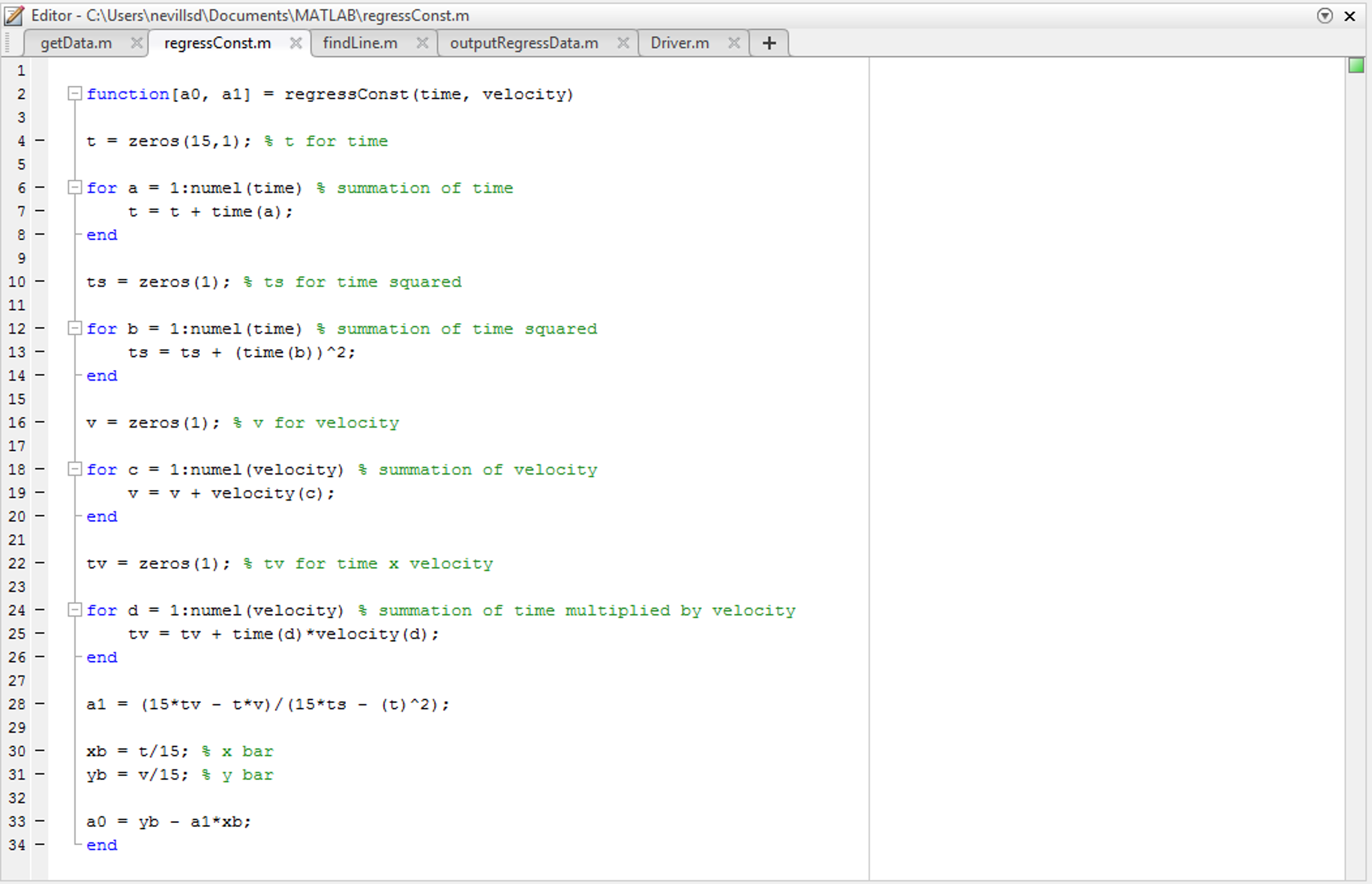Select the outputRegressData.m tab

point(525,42)
